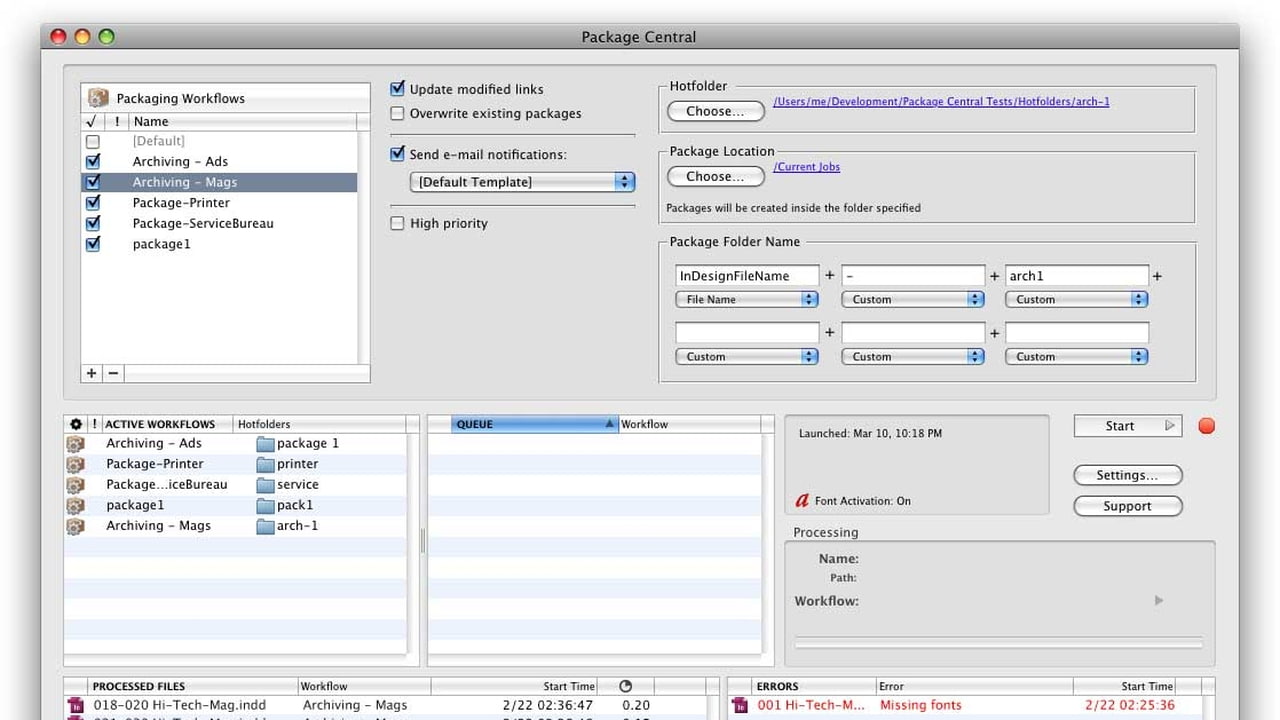Click the printer hotfolder folder icon
The width and height of the screenshot is (1280, 720).
click(265, 464)
